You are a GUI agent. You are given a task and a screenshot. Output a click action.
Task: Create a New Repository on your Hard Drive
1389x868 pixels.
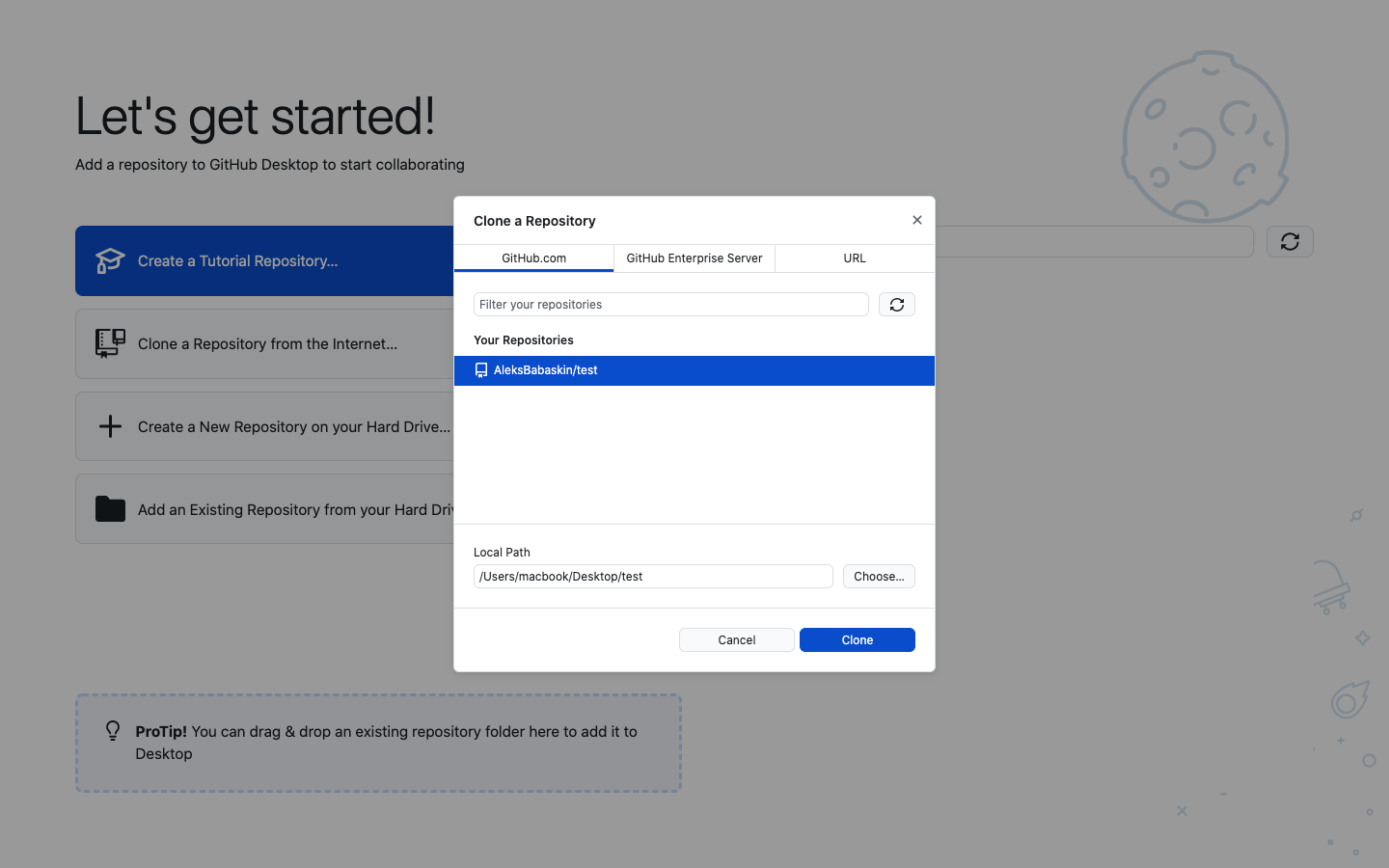pyautogui.click(x=264, y=426)
